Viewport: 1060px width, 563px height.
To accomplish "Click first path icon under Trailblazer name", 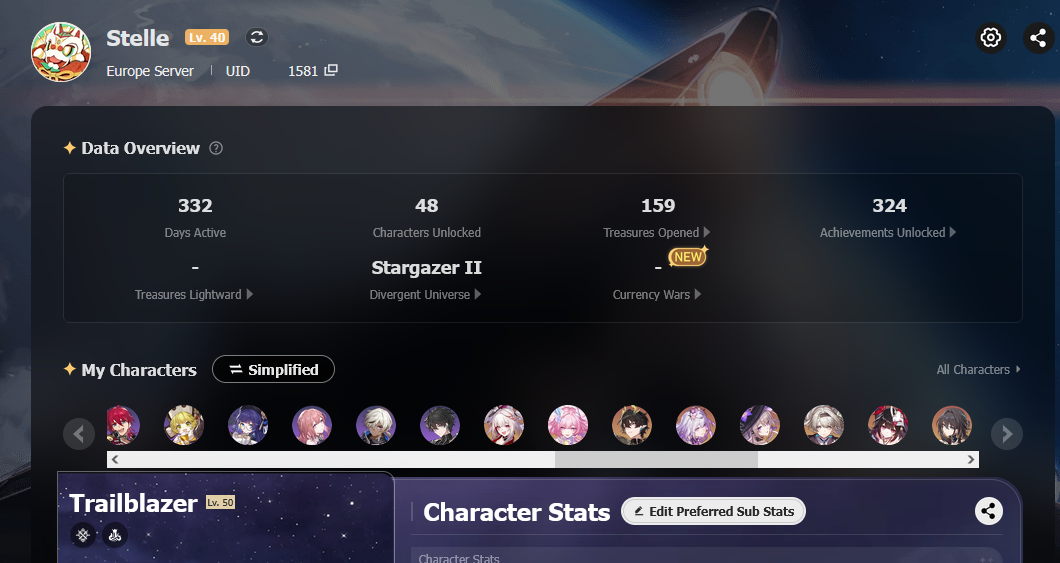I will click(x=82, y=535).
